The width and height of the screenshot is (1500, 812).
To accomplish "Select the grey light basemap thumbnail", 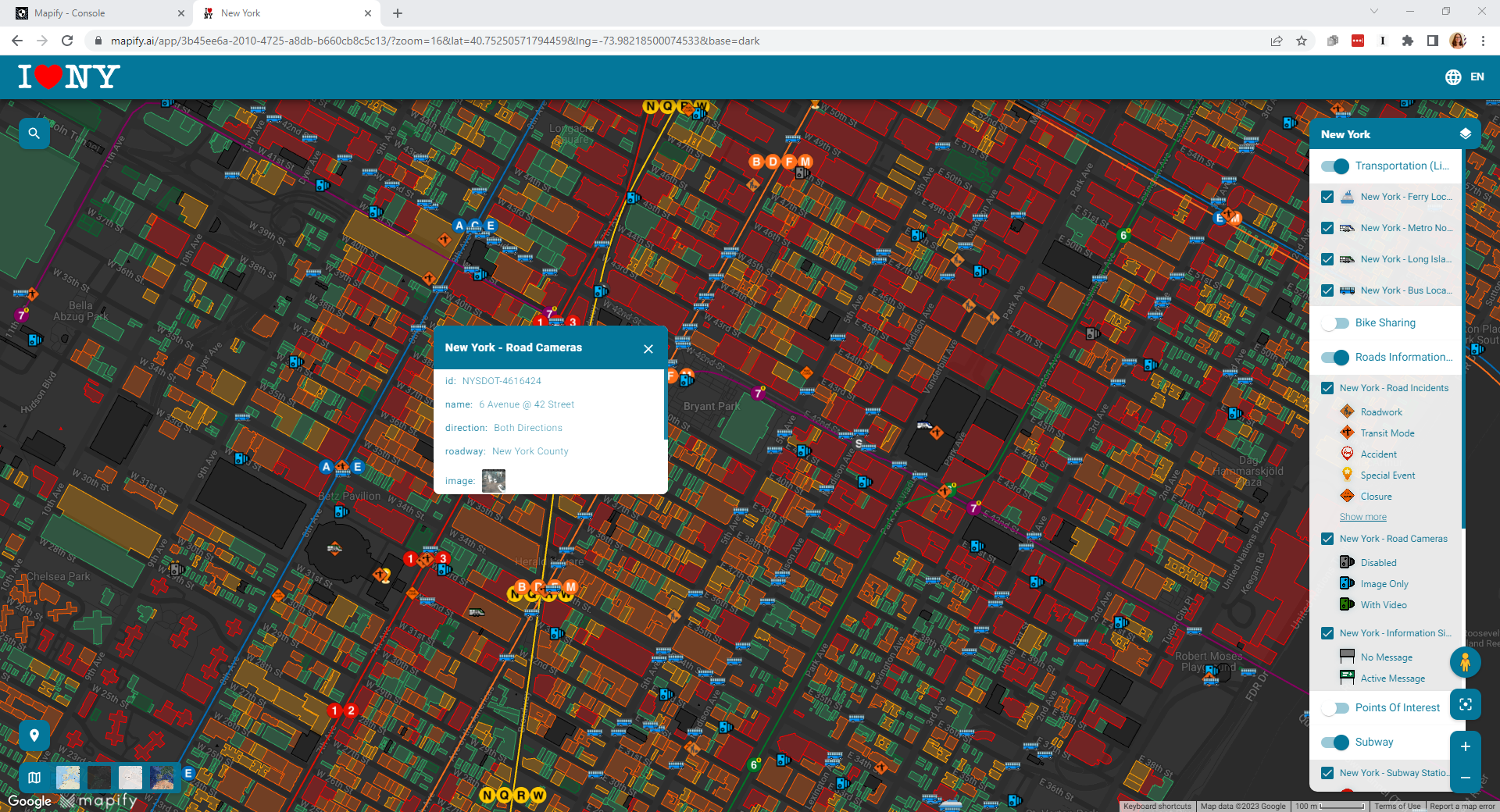I will click(130, 778).
